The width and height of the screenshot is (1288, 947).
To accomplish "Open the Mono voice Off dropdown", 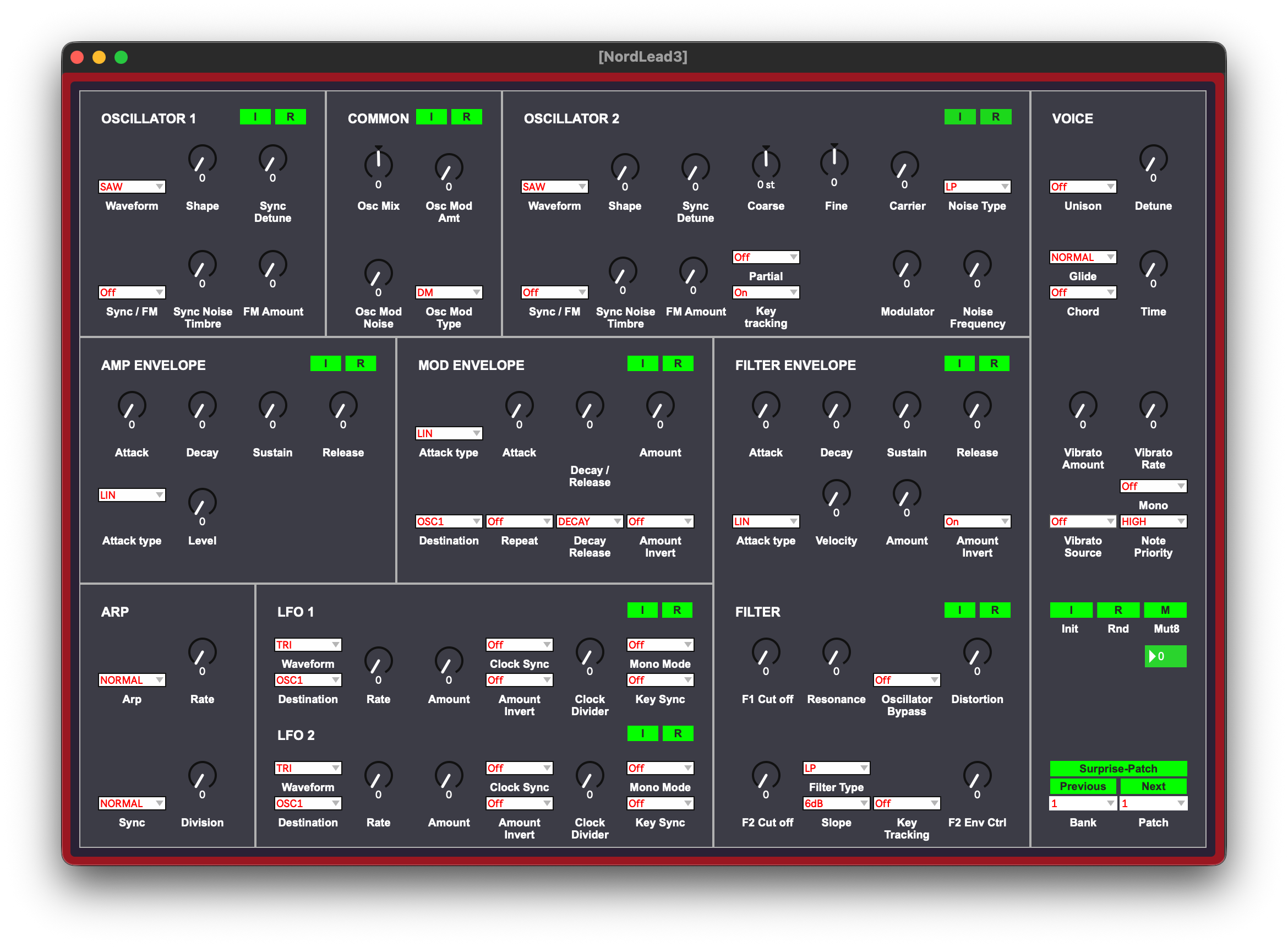I will pos(1153,486).
